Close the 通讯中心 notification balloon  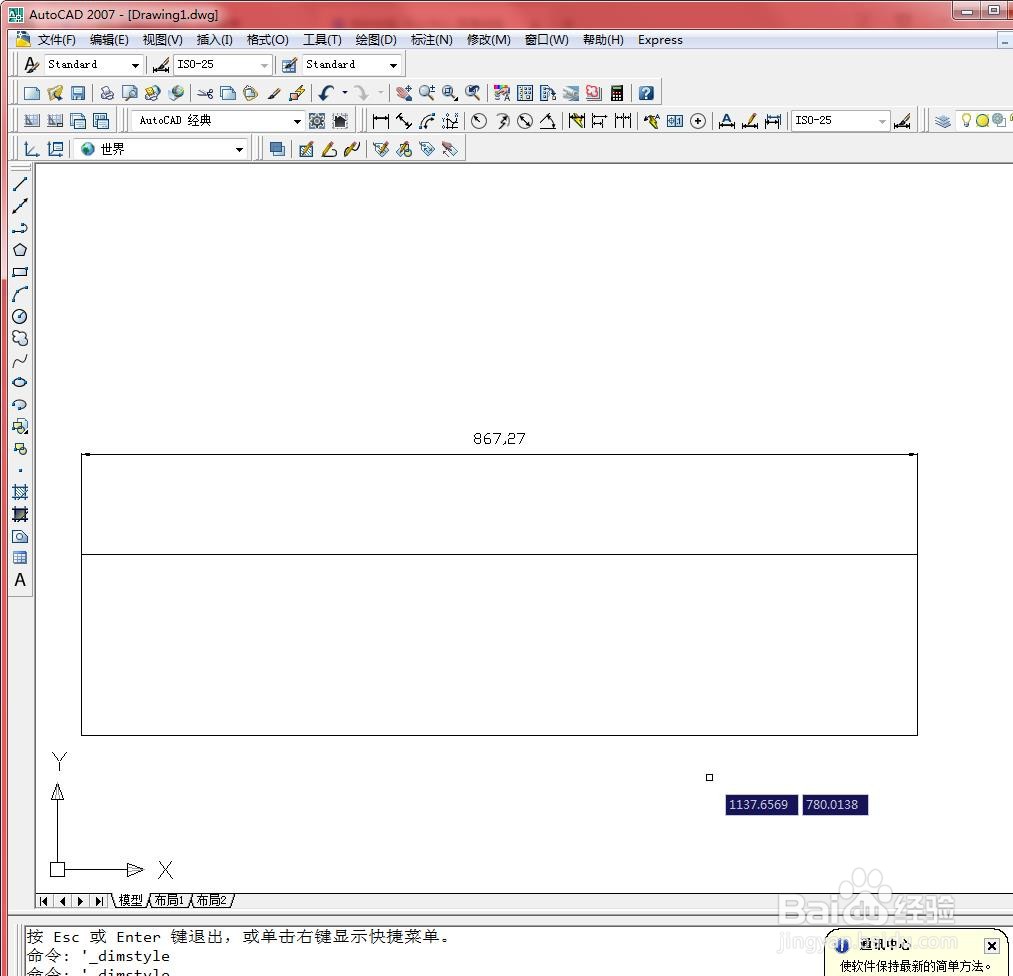(x=992, y=946)
